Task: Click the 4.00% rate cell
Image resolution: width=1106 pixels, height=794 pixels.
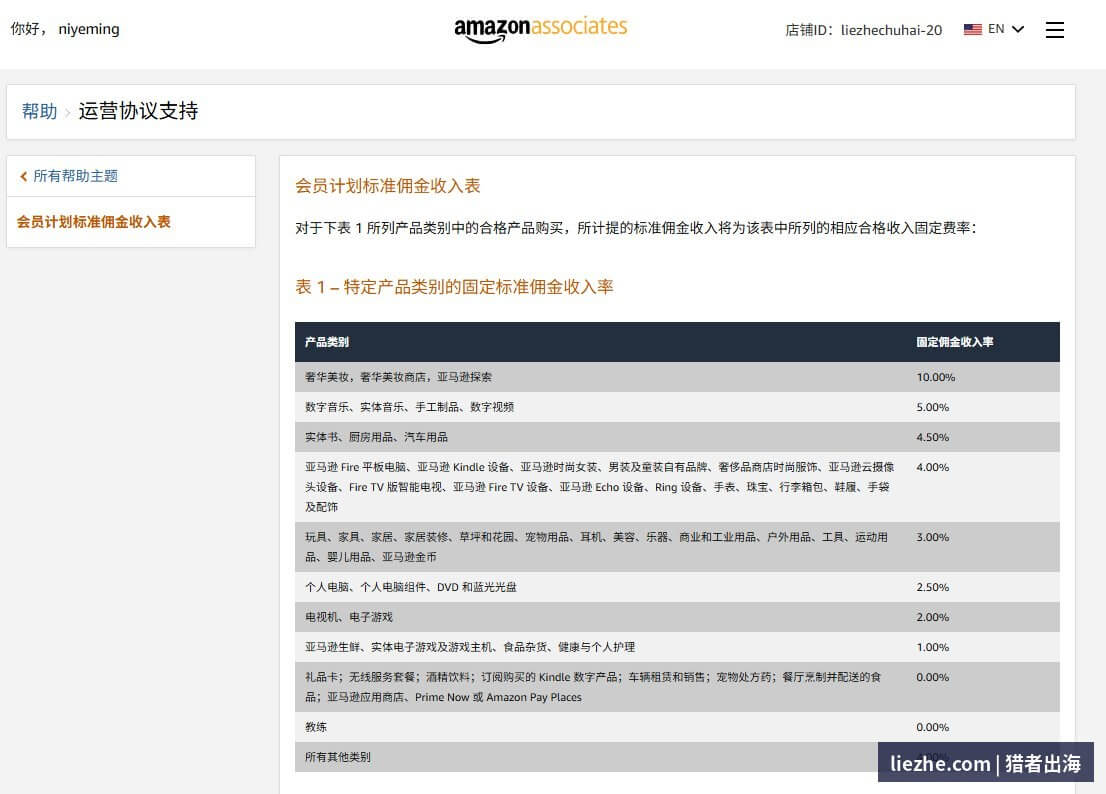Action: coord(932,467)
